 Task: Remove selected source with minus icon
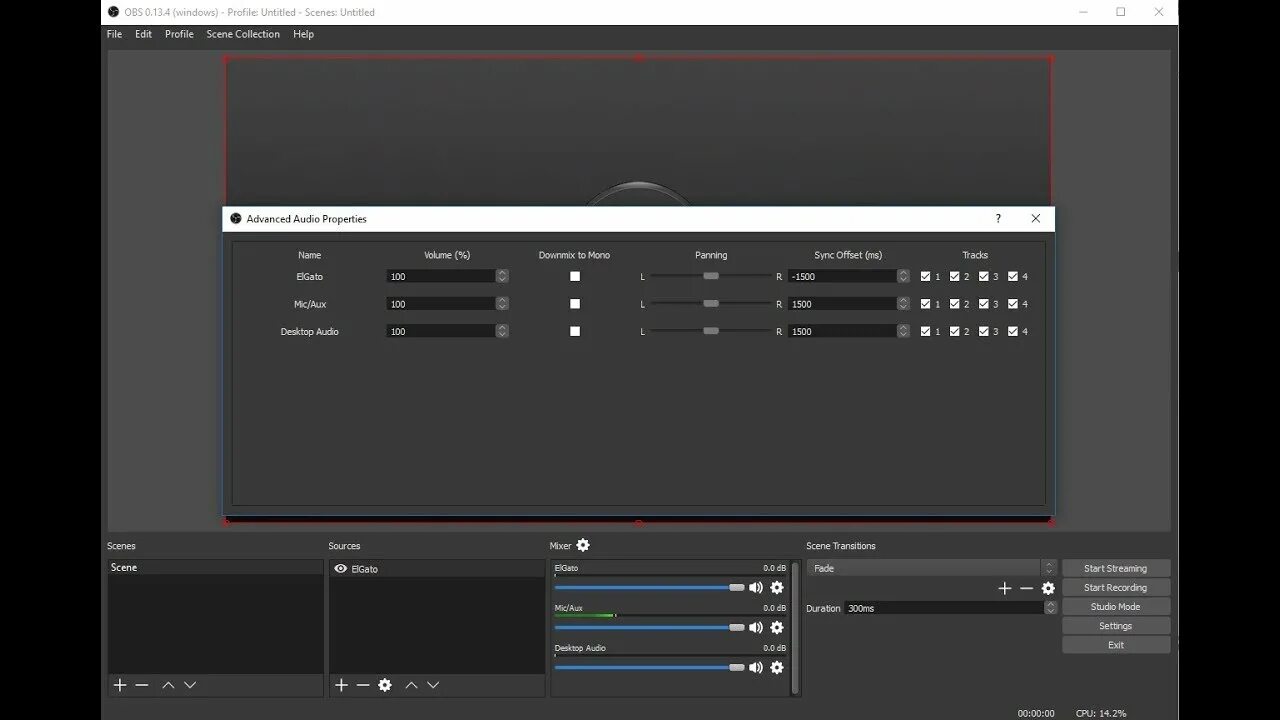coord(363,685)
